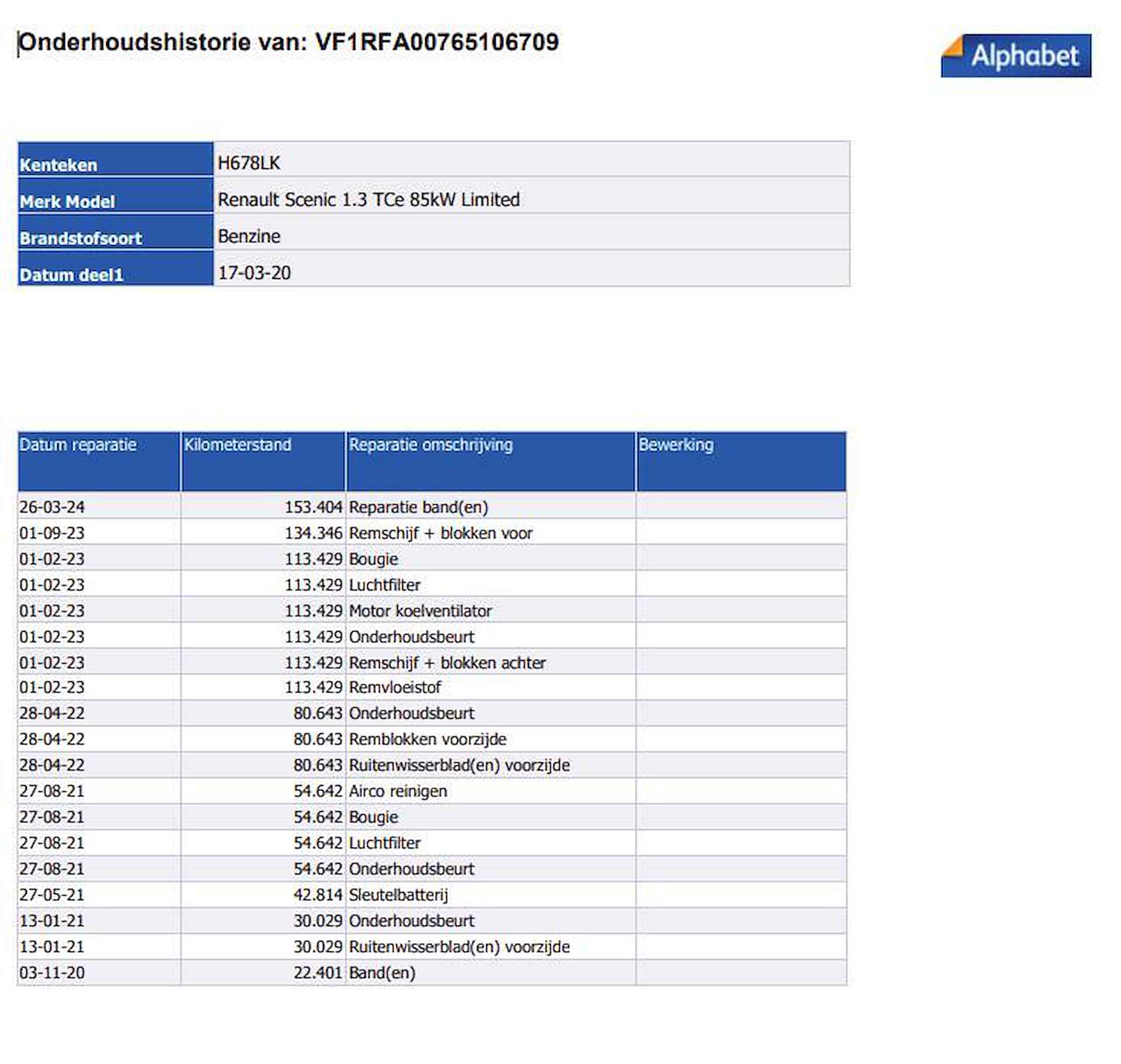Click the date value 17-03-20
The height and width of the screenshot is (1064, 1121).
[254, 273]
